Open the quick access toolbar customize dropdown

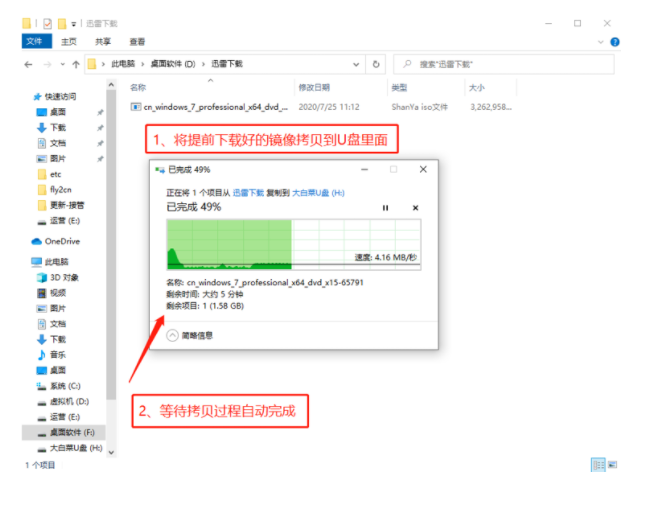pyautogui.click(x=73, y=24)
